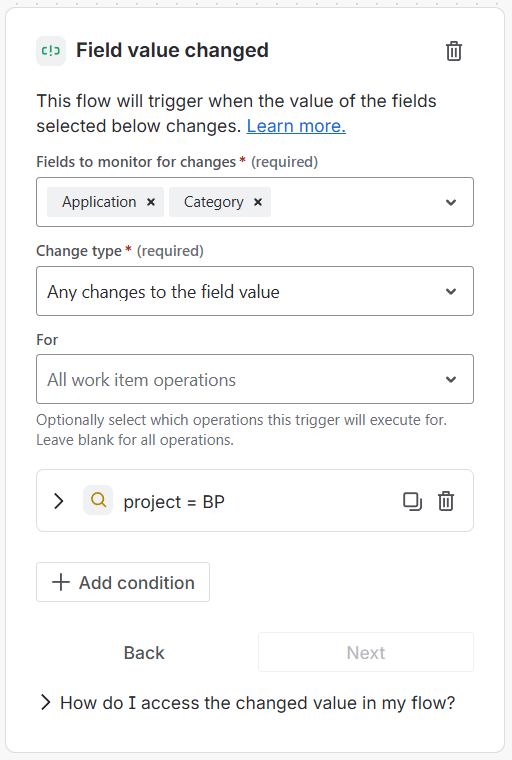Open the Learn more link
The width and height of the screenshot is (512, 760).
[296, 126]
